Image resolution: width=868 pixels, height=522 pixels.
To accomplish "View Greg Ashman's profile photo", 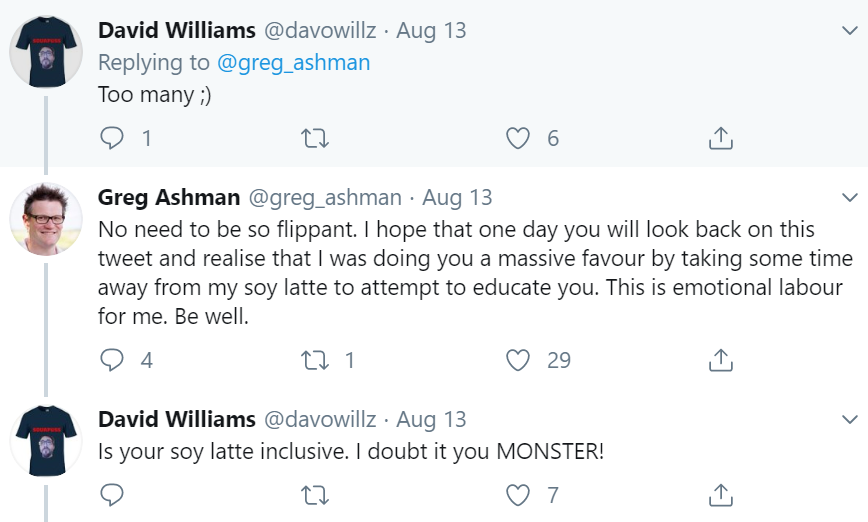I will (46, 220).
